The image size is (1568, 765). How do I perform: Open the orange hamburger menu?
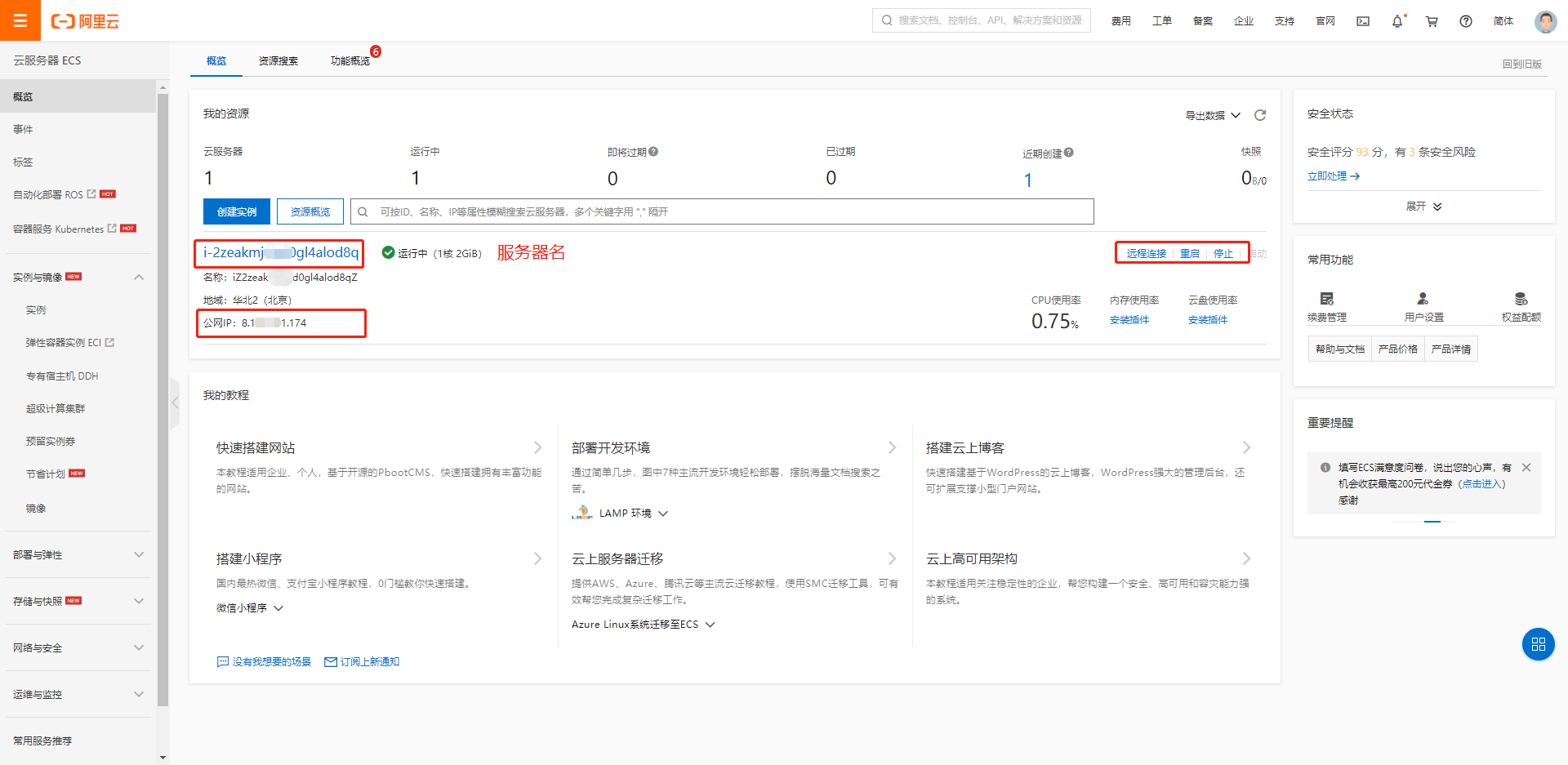20,20
